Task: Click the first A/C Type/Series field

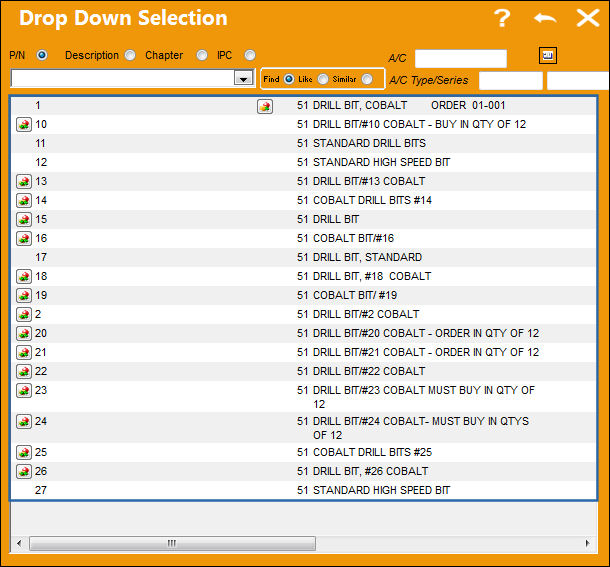Action: [511, 81]
